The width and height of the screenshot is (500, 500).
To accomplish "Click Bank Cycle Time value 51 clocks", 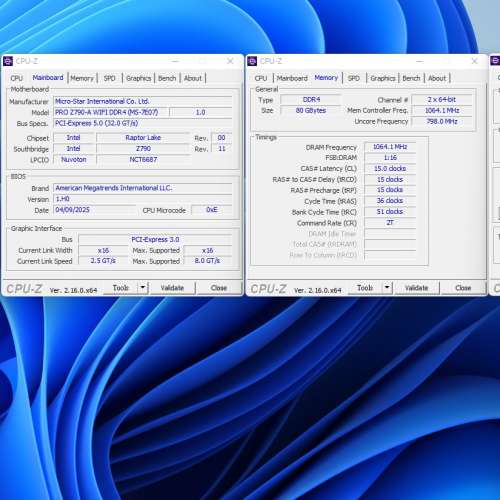I will click(x=390, y=212).
